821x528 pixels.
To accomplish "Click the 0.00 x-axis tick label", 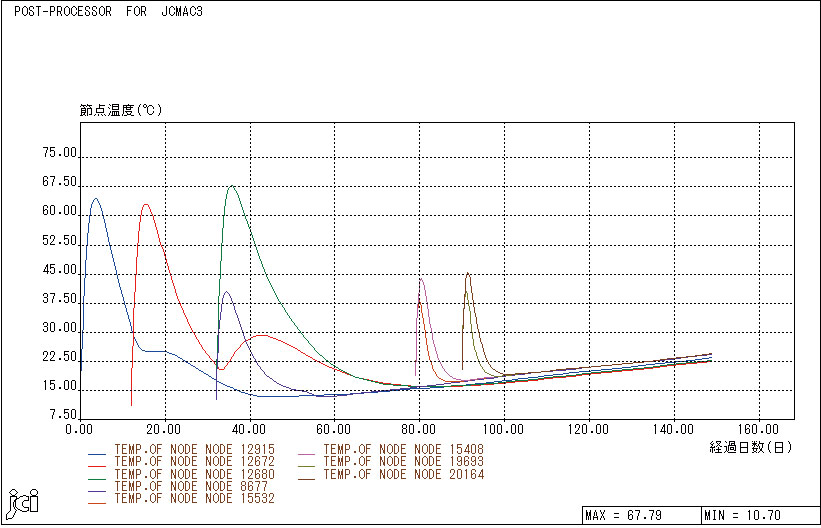I will click(x=80, y=430).
